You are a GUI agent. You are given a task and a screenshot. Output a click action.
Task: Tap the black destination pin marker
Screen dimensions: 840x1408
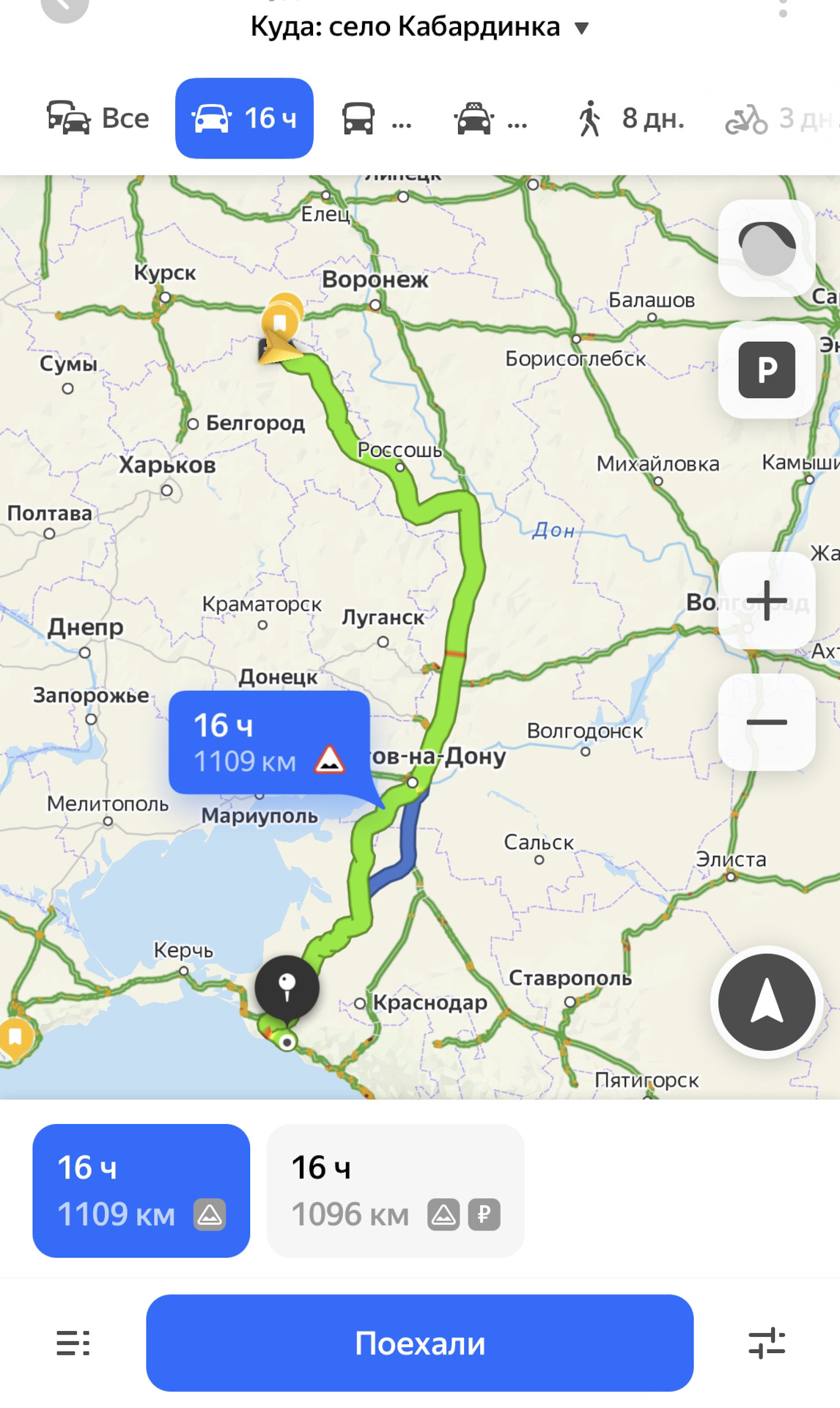[x=287, y=987]
